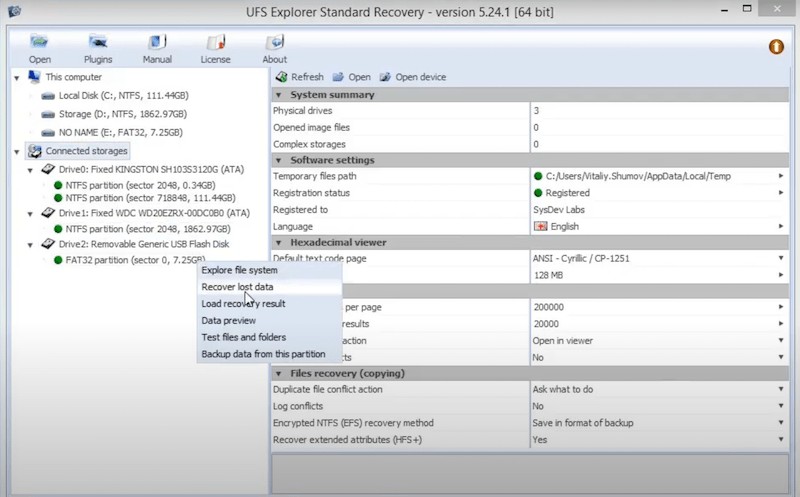The height and width of the screenshot is (497, 800).
Task: Collapse the Drive2 USB Flash node
Action: [x=30, y=245]
